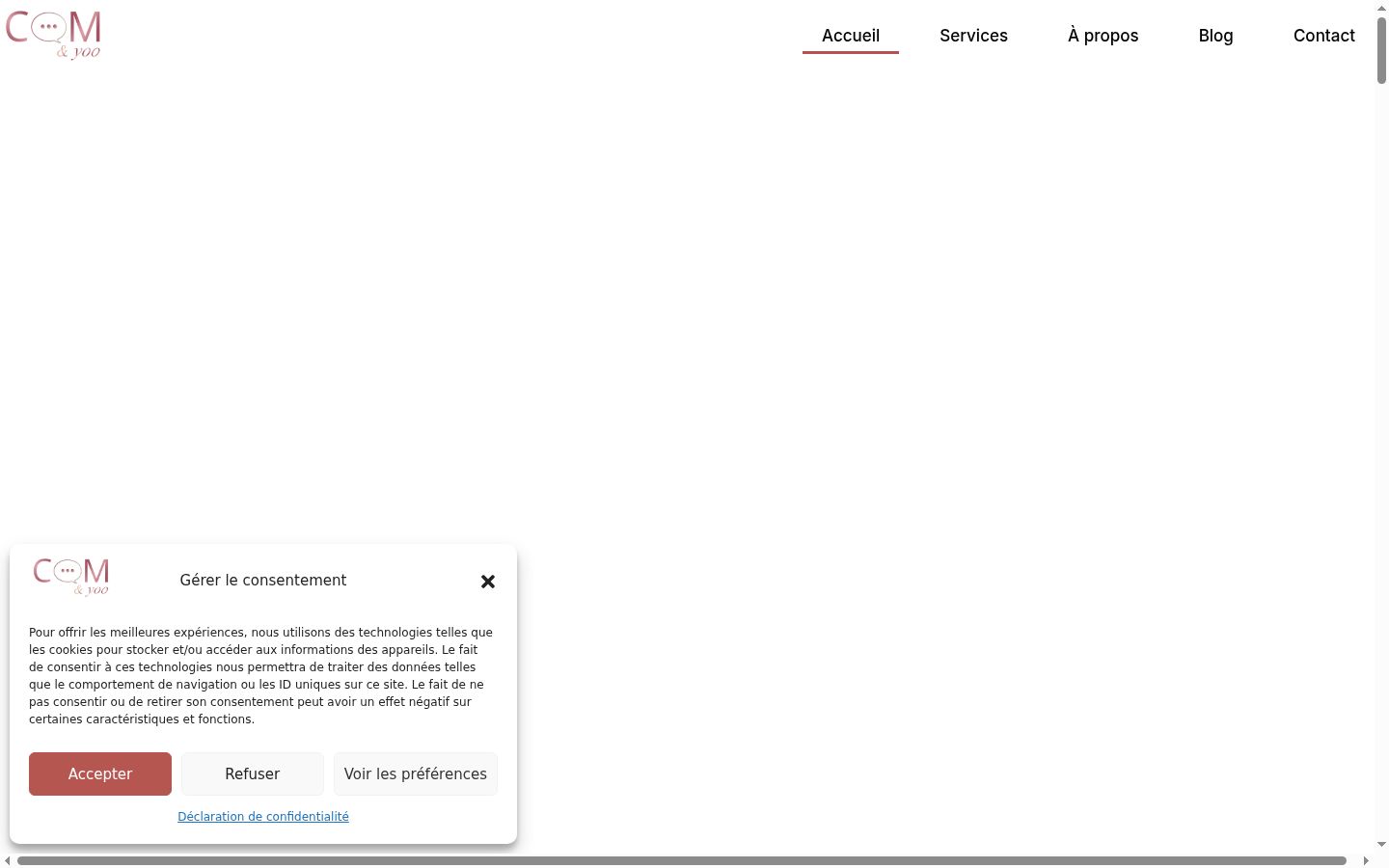Click the scroll down arrow of vertical scrollbar
The height and width of the screenshot is (868, 1389).
[1381, 845]
